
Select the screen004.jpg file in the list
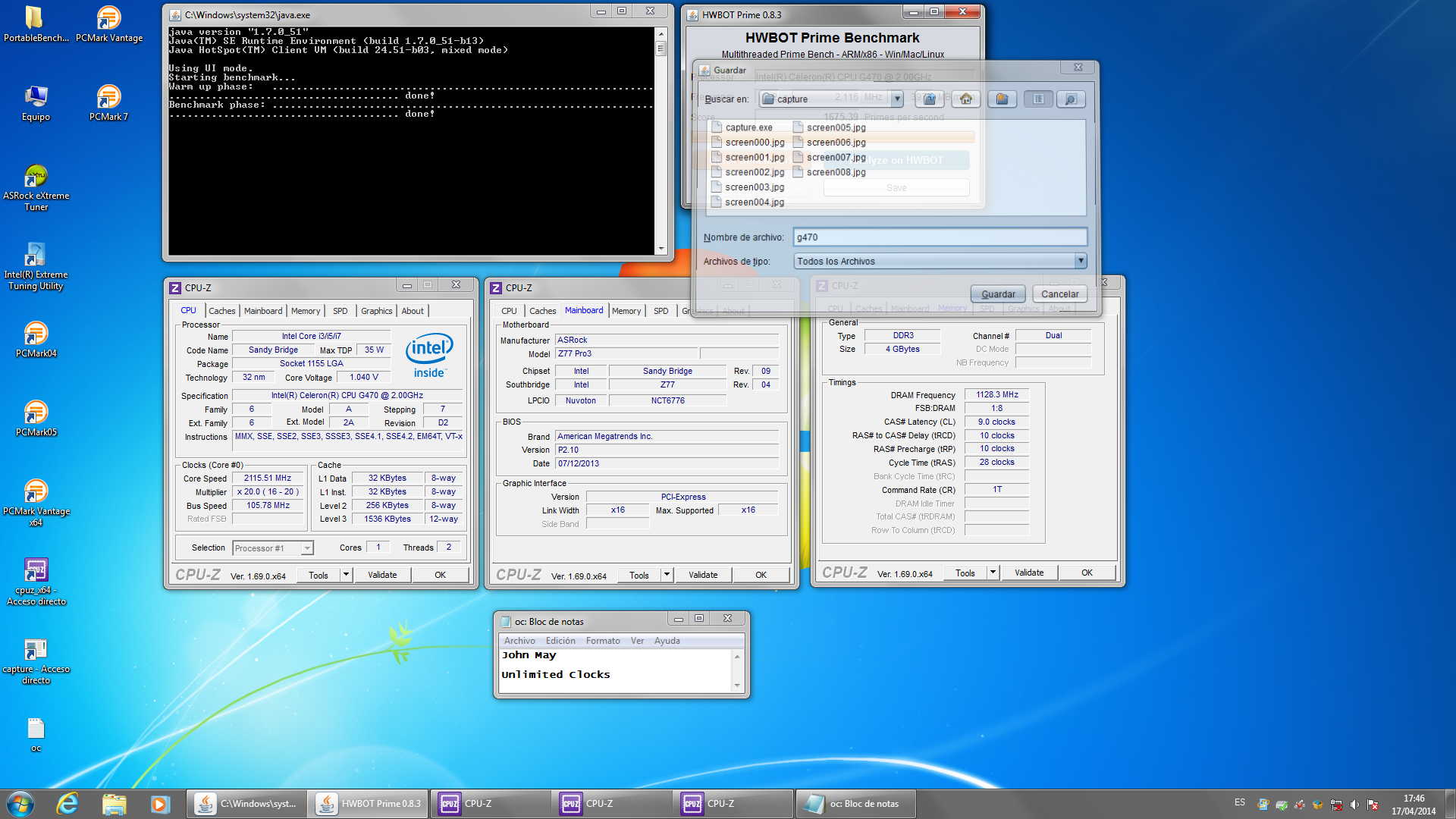748,202
